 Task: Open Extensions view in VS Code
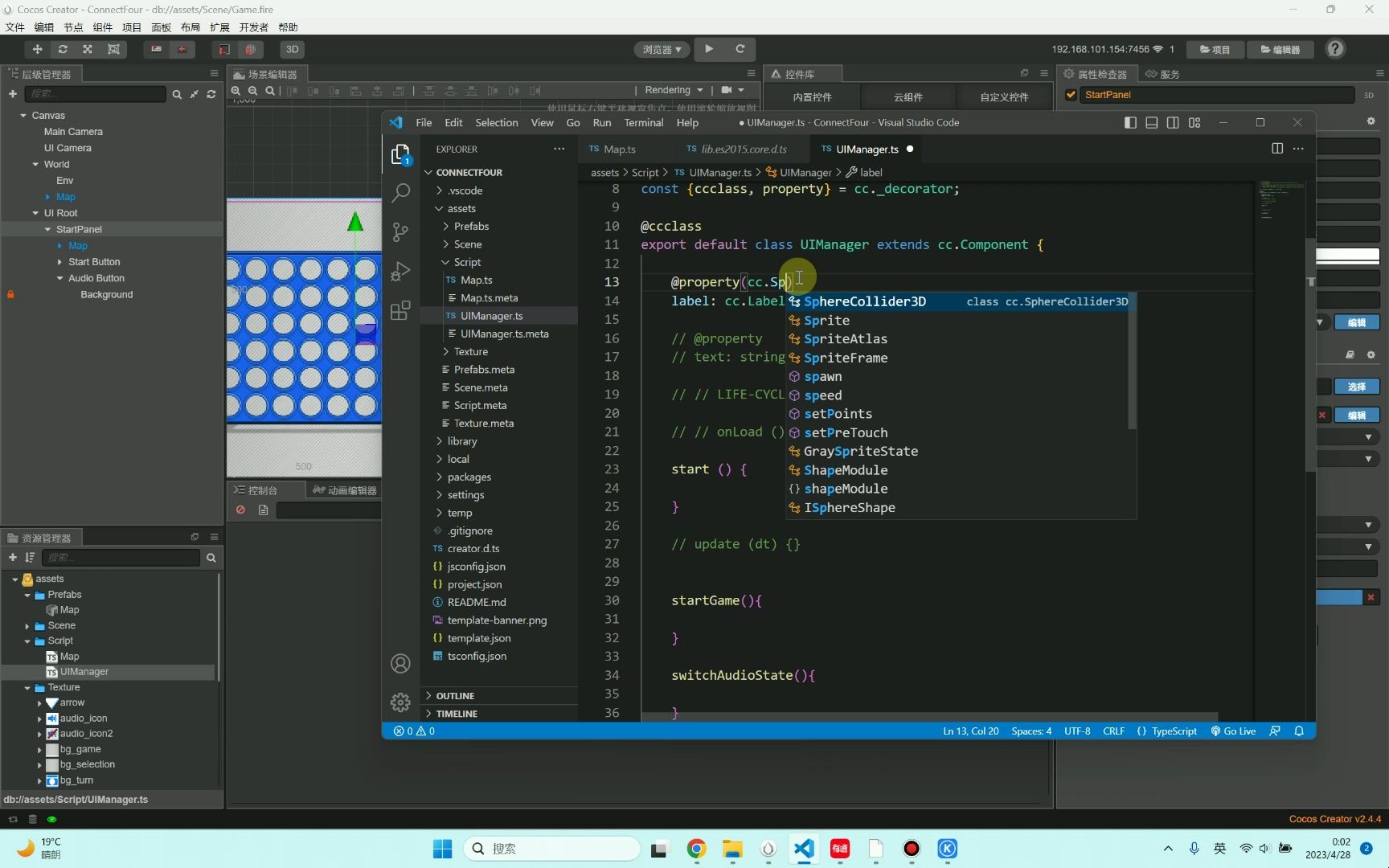(x=400, y=310)
